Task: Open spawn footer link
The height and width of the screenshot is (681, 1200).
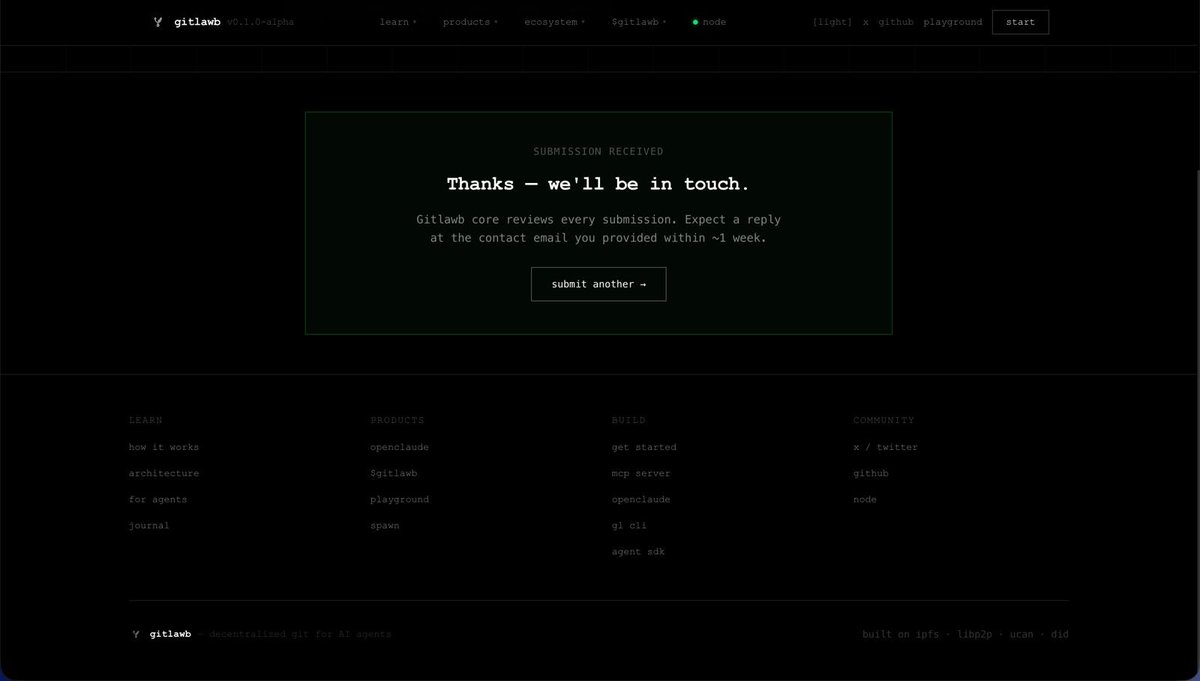Action: point(384,525)
